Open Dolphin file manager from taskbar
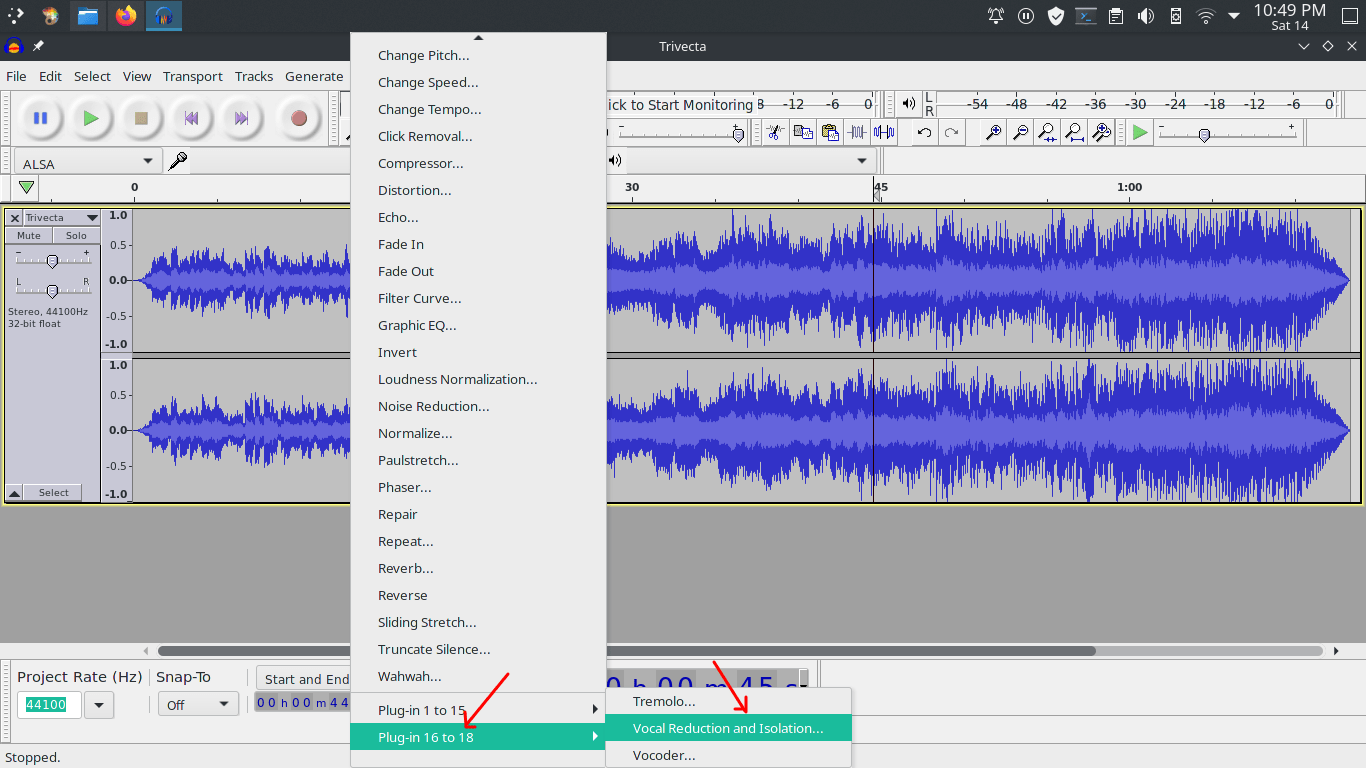This screenshot has height=768, width=1366. tap(88, 15)
